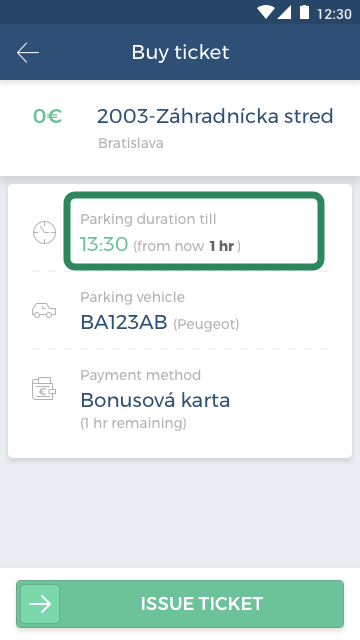Change the 13:30 end time
The image size is (360, 640).
(x=104, y=244)
